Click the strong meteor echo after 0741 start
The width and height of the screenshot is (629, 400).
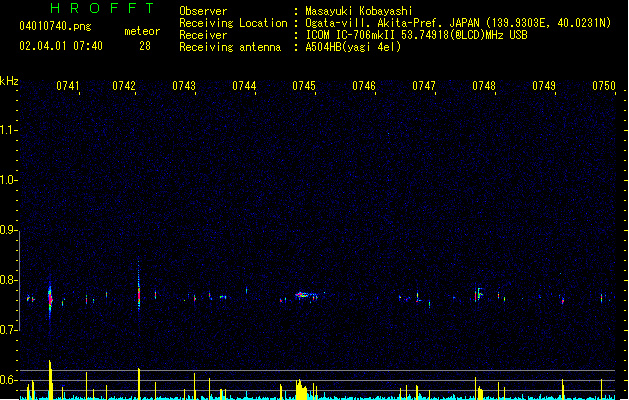coord(50,298)
